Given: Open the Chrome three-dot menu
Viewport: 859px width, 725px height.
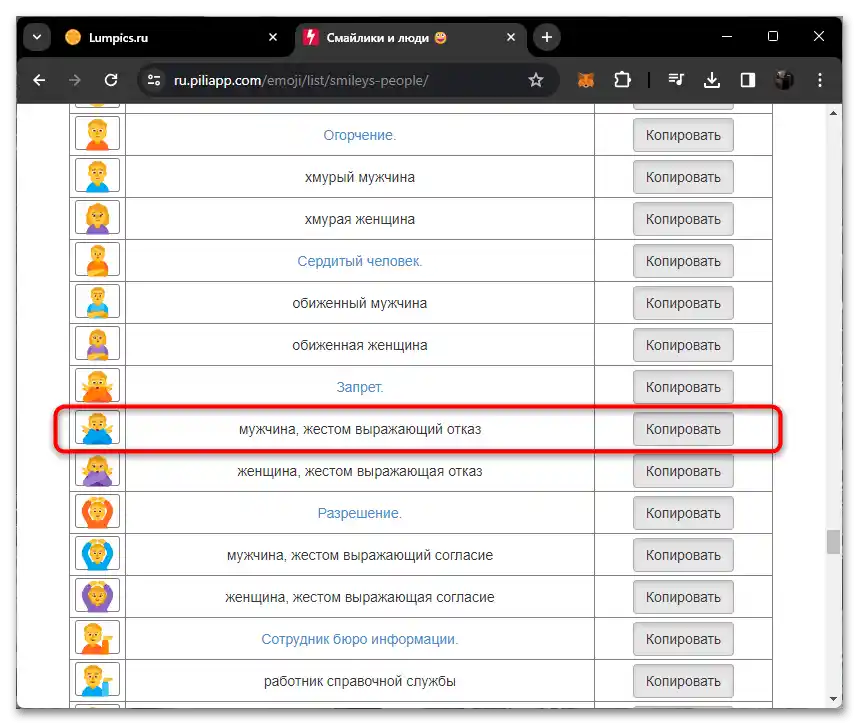Looking at the screenshot, I should pos(820,81).
